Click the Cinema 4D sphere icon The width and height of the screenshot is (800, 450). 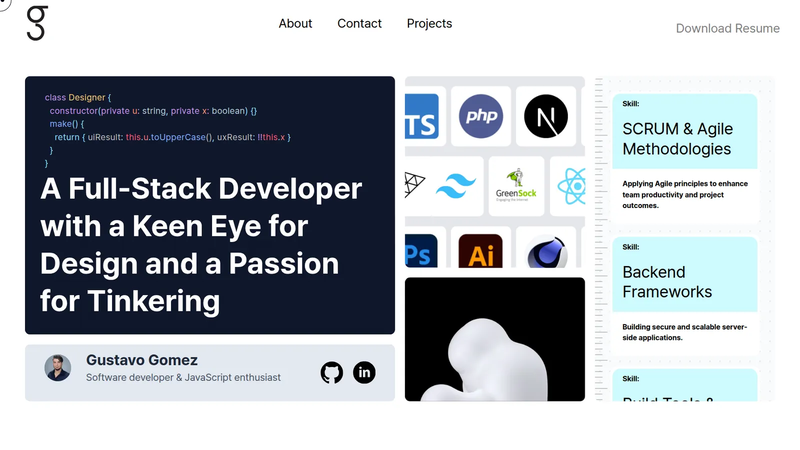tap(546, 252)
